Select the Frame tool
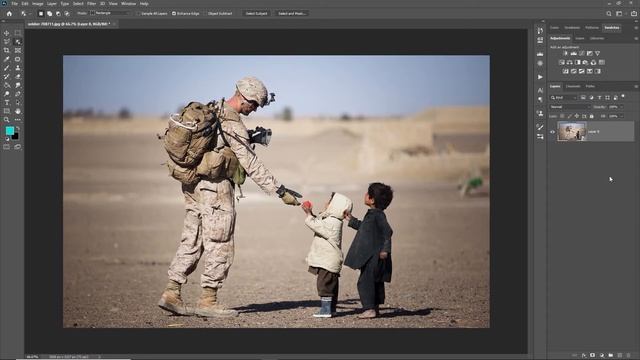640x360 pixels. [x=18, y=51]
